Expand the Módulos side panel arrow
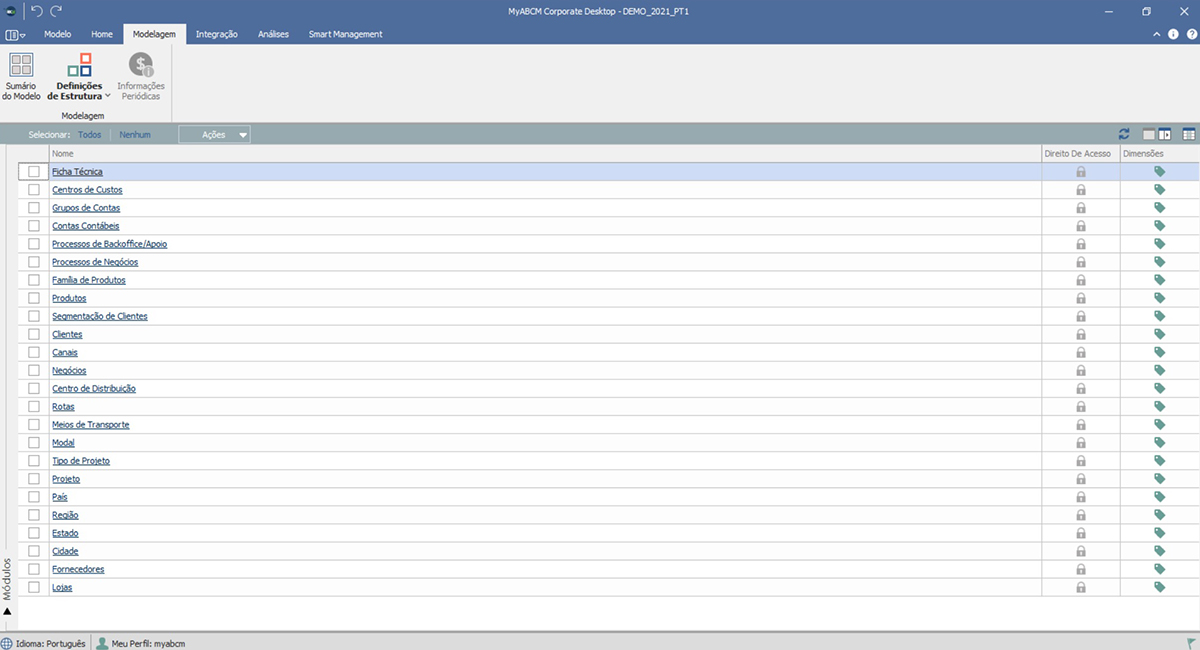The image size is (1200, 650). [x=7, y=611]
